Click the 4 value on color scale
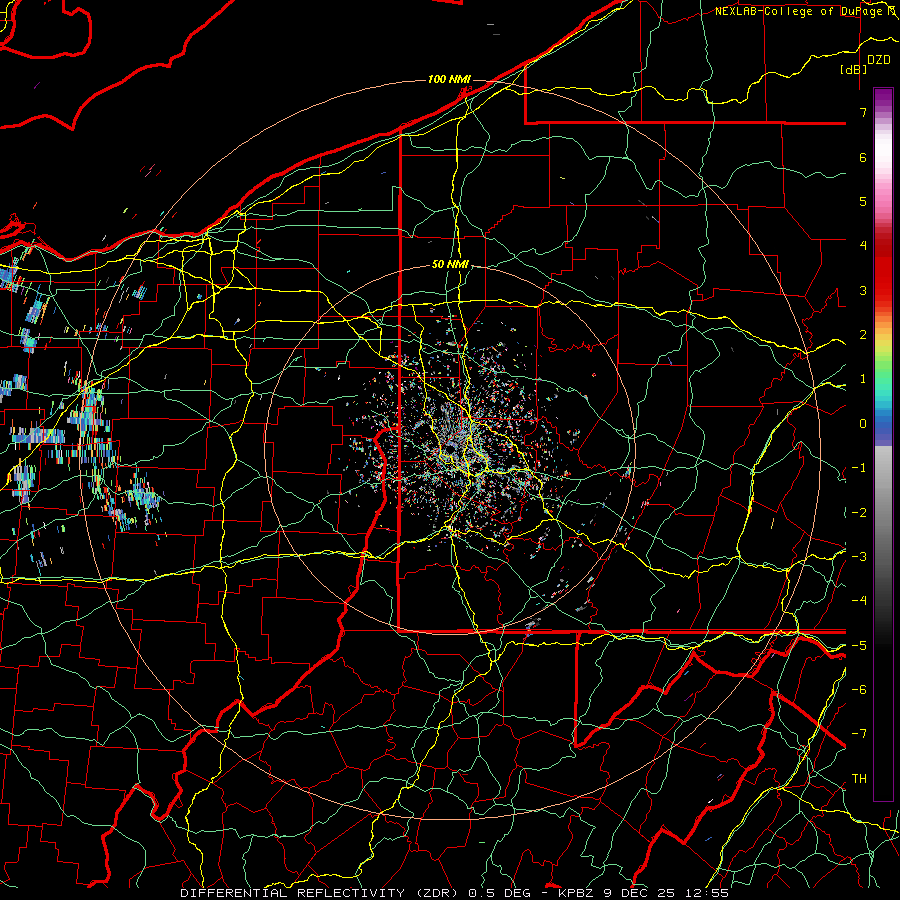This screenshot has width=900, height=900. [x=863, y=246]
